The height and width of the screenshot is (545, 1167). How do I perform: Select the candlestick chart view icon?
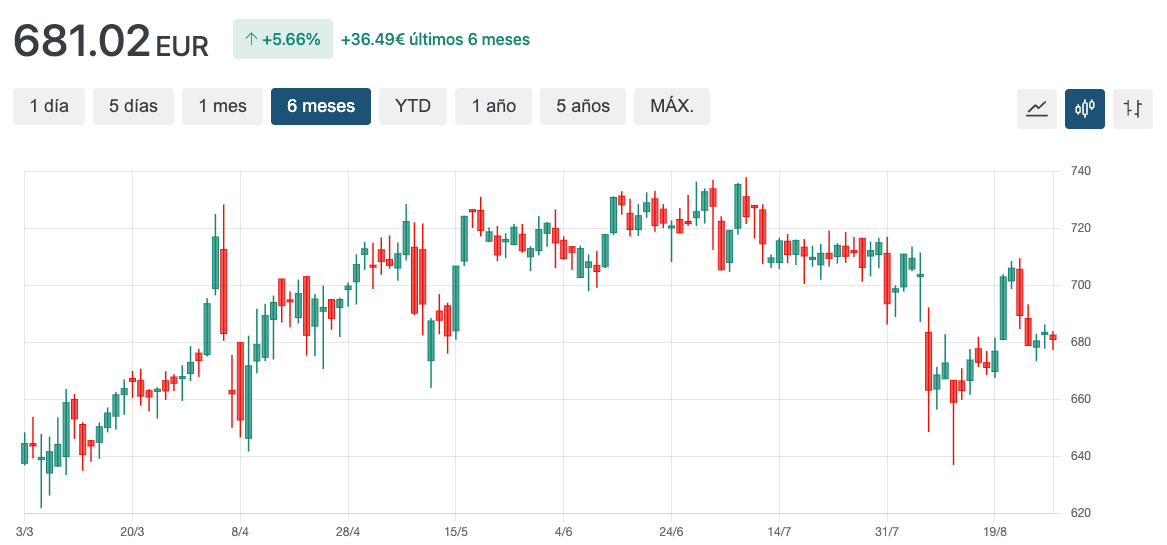point(1085,108)
